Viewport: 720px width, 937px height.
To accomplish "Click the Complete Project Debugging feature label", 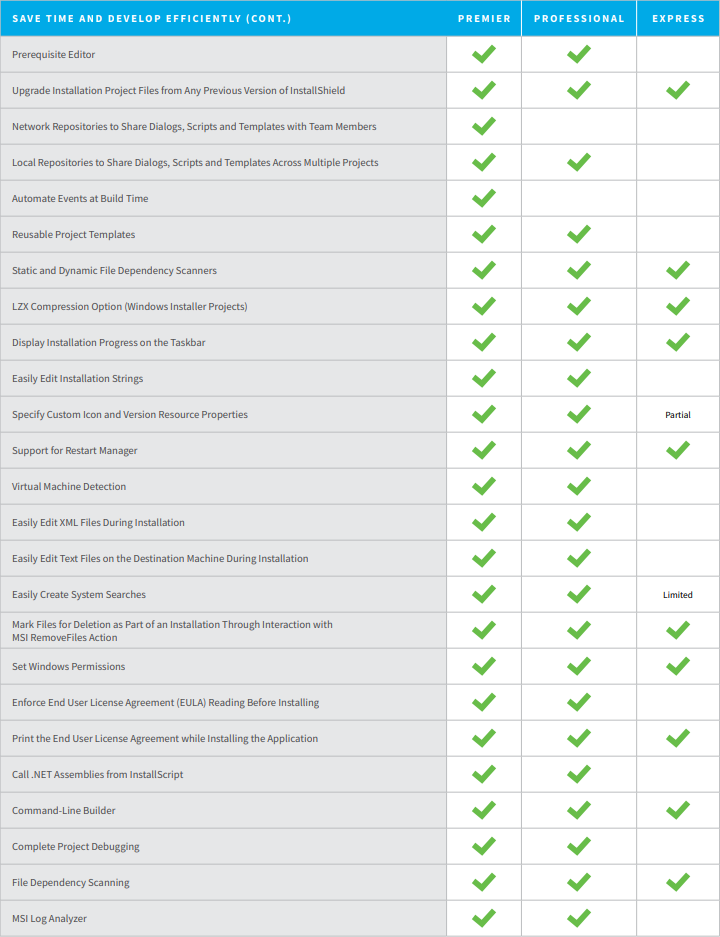I will tap(76, 847).
